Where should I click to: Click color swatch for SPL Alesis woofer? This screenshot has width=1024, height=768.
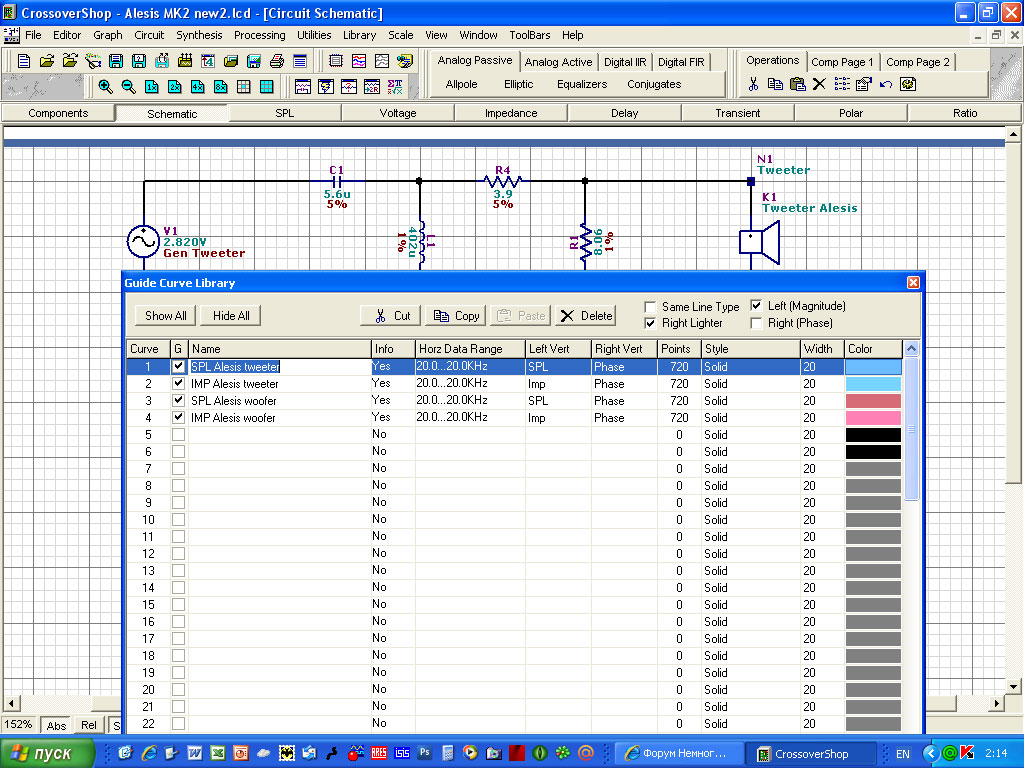pos(873,400)
